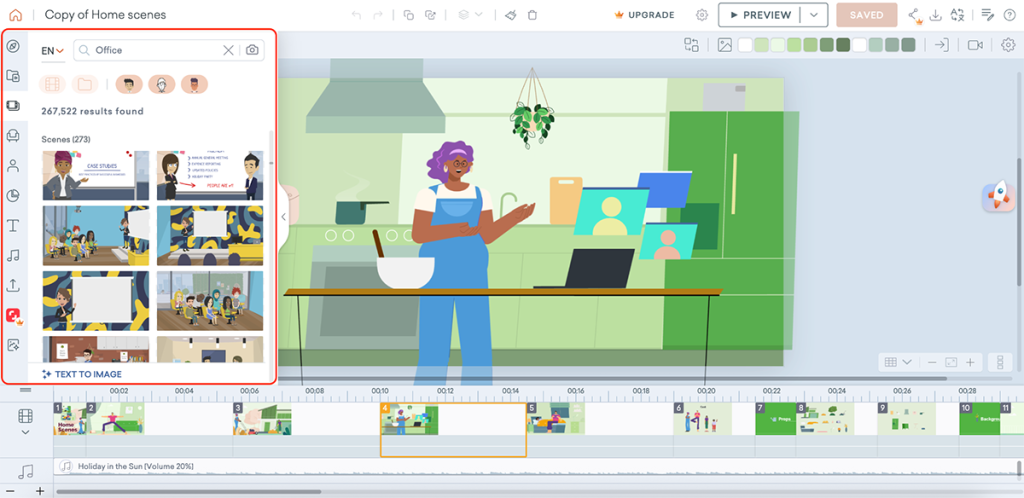
Task: Click the enter effect arrow icon
Action: (x=941, y=45)
